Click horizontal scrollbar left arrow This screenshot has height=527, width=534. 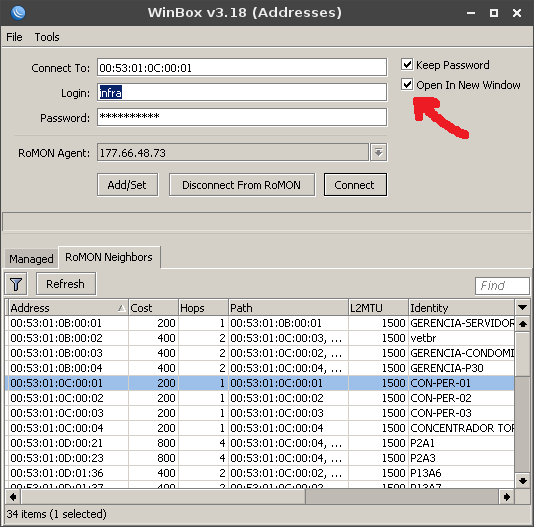(13, 497)
